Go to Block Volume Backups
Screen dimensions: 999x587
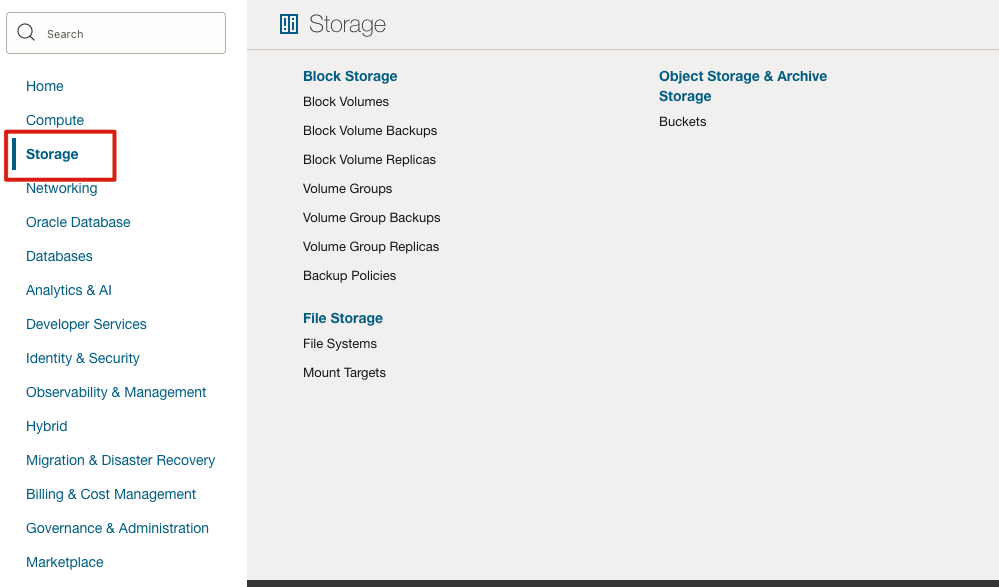pos(370,131)
